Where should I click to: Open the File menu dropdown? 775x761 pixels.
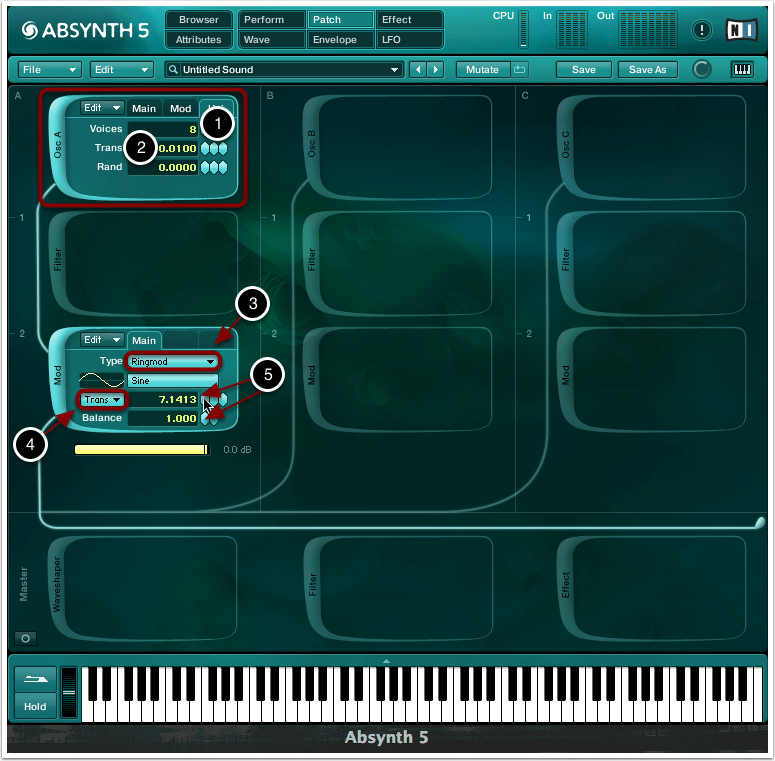click(49, 70)
